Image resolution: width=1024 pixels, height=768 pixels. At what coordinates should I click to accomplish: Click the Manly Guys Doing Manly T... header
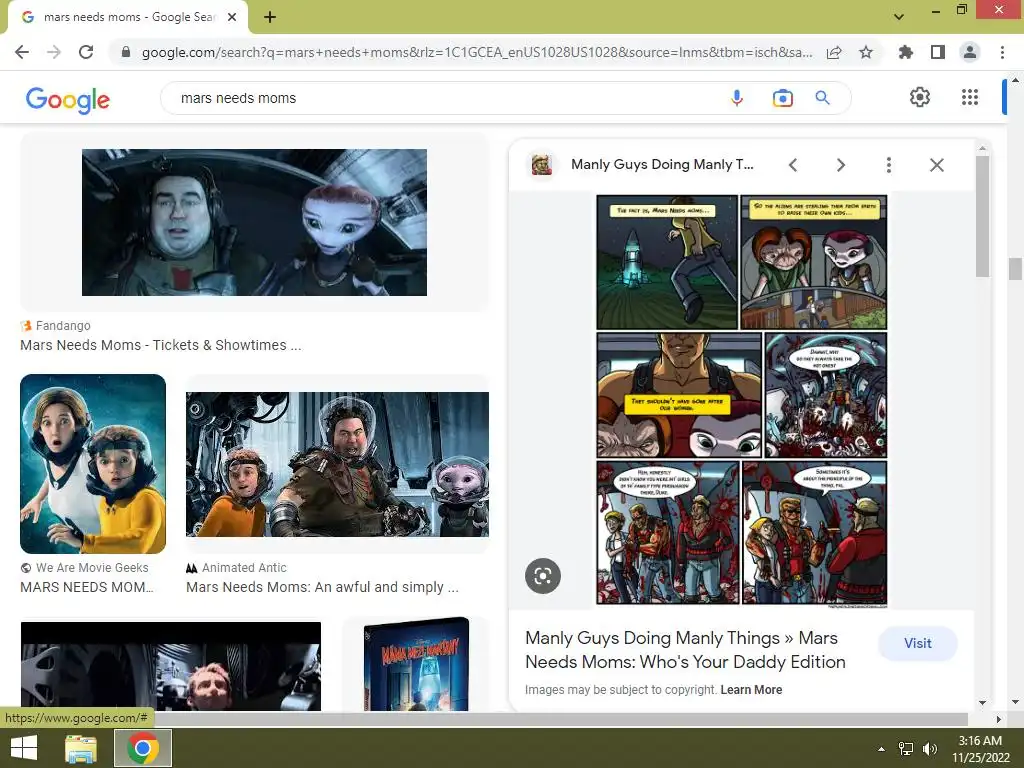click(662, 165)
